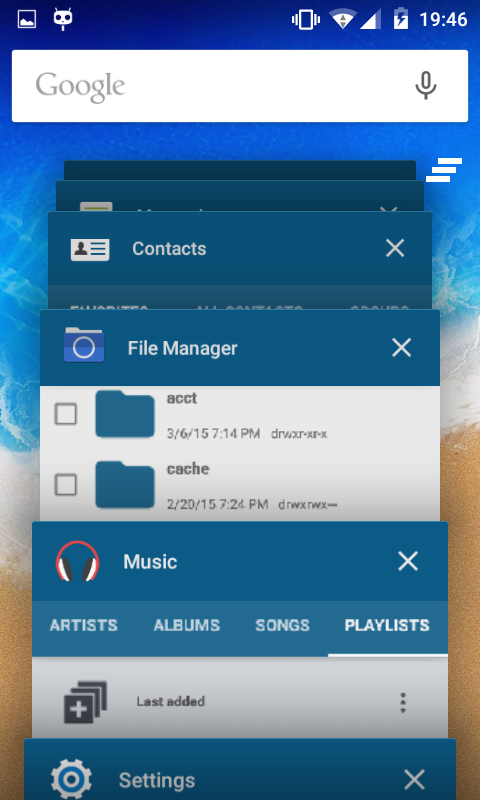This screenshot has width=480, height=800.
Task: Switch to the Artists tab
Action: (84, 626)
